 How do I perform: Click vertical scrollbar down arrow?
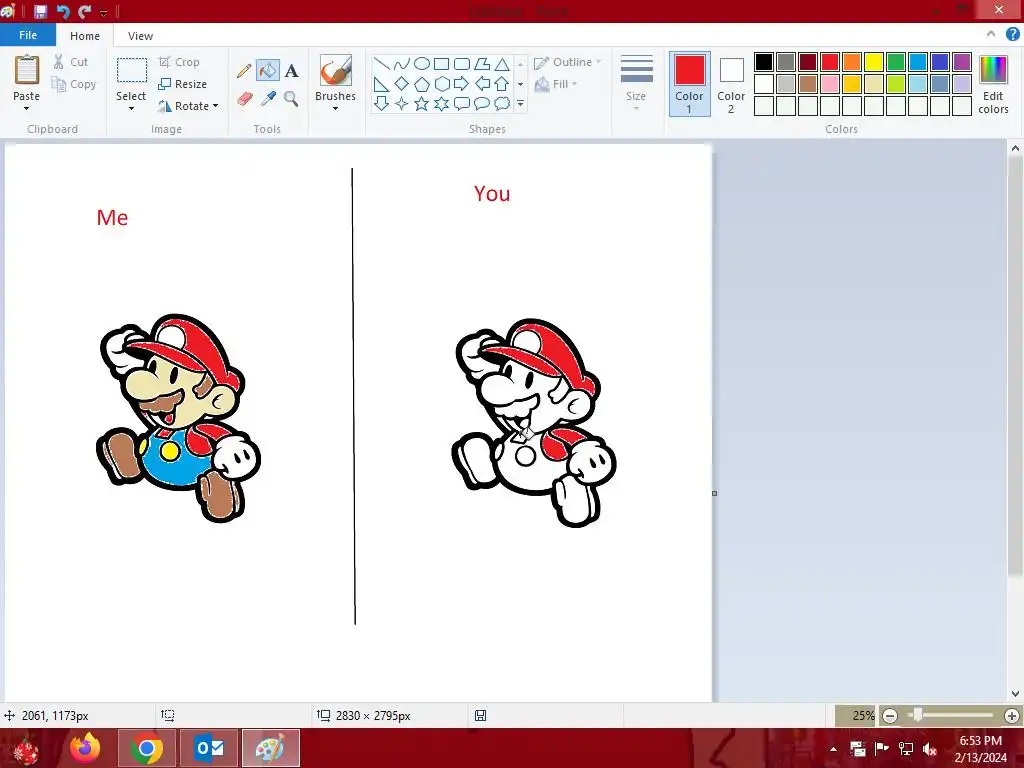pos(1015,694)
